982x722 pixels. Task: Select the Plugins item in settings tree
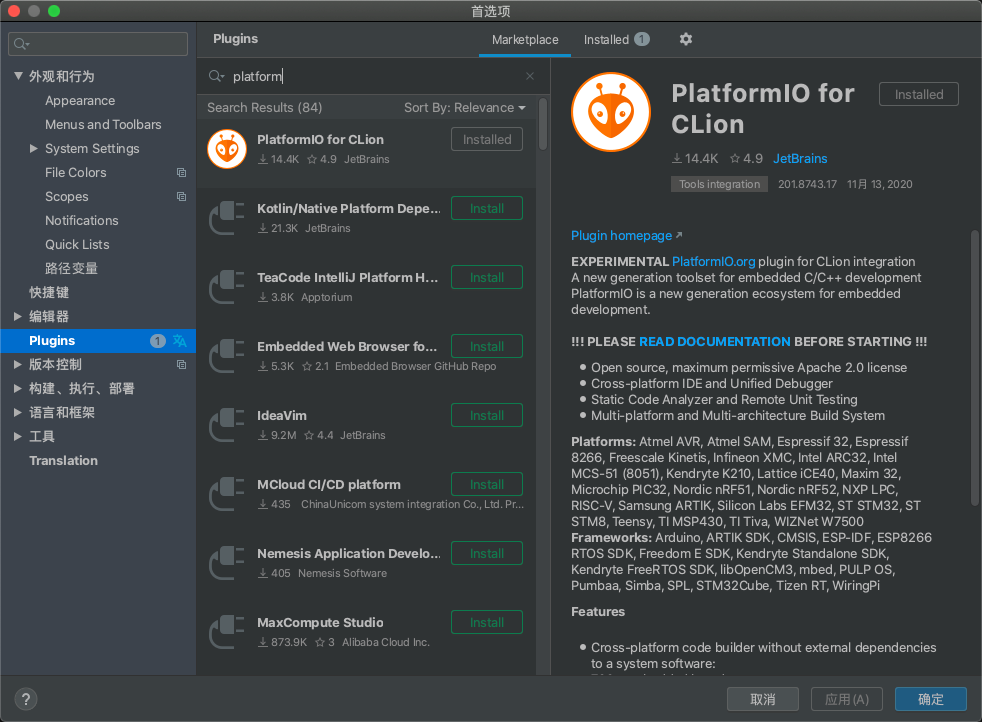tap(98, 341)
